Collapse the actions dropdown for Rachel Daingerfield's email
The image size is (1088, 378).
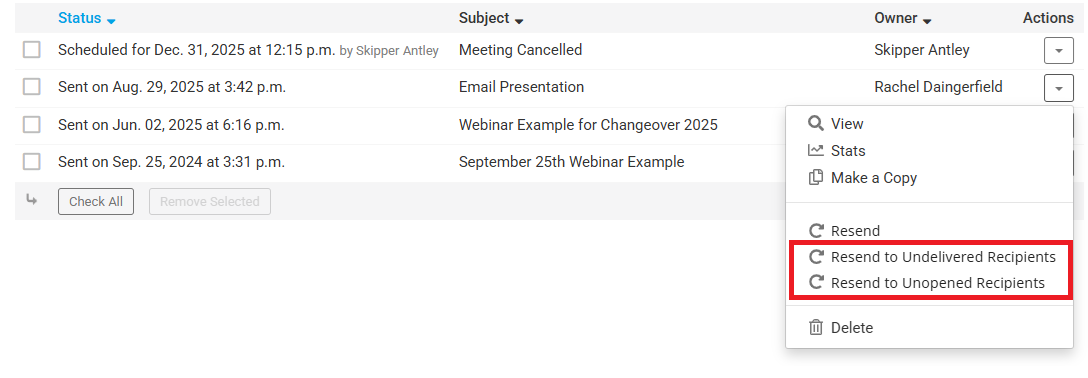(x=1058, y=88)
